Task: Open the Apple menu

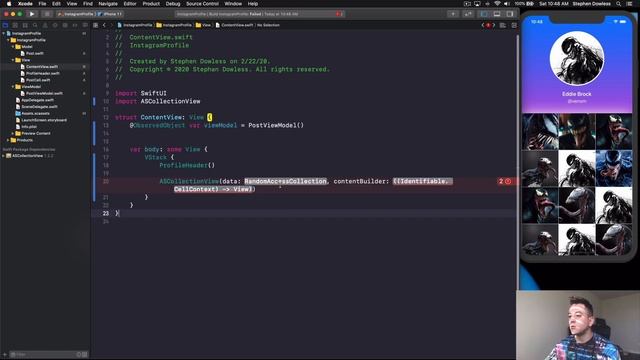Action: pyautogui.click(x=9, y=4)
